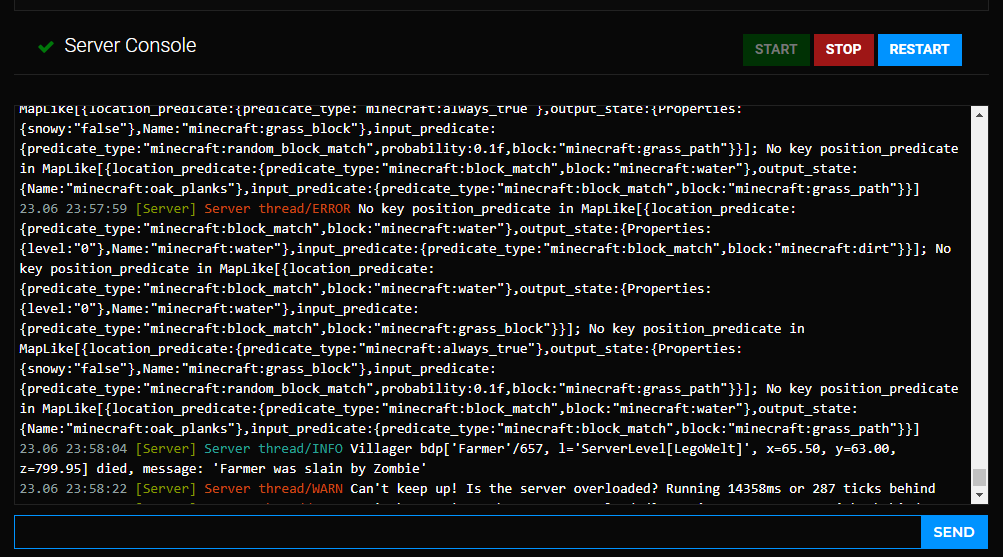Image resolution: width=1003 pixels, height=557 pixels.
Task: Focus the console command input field
Action: click(467, 532)
